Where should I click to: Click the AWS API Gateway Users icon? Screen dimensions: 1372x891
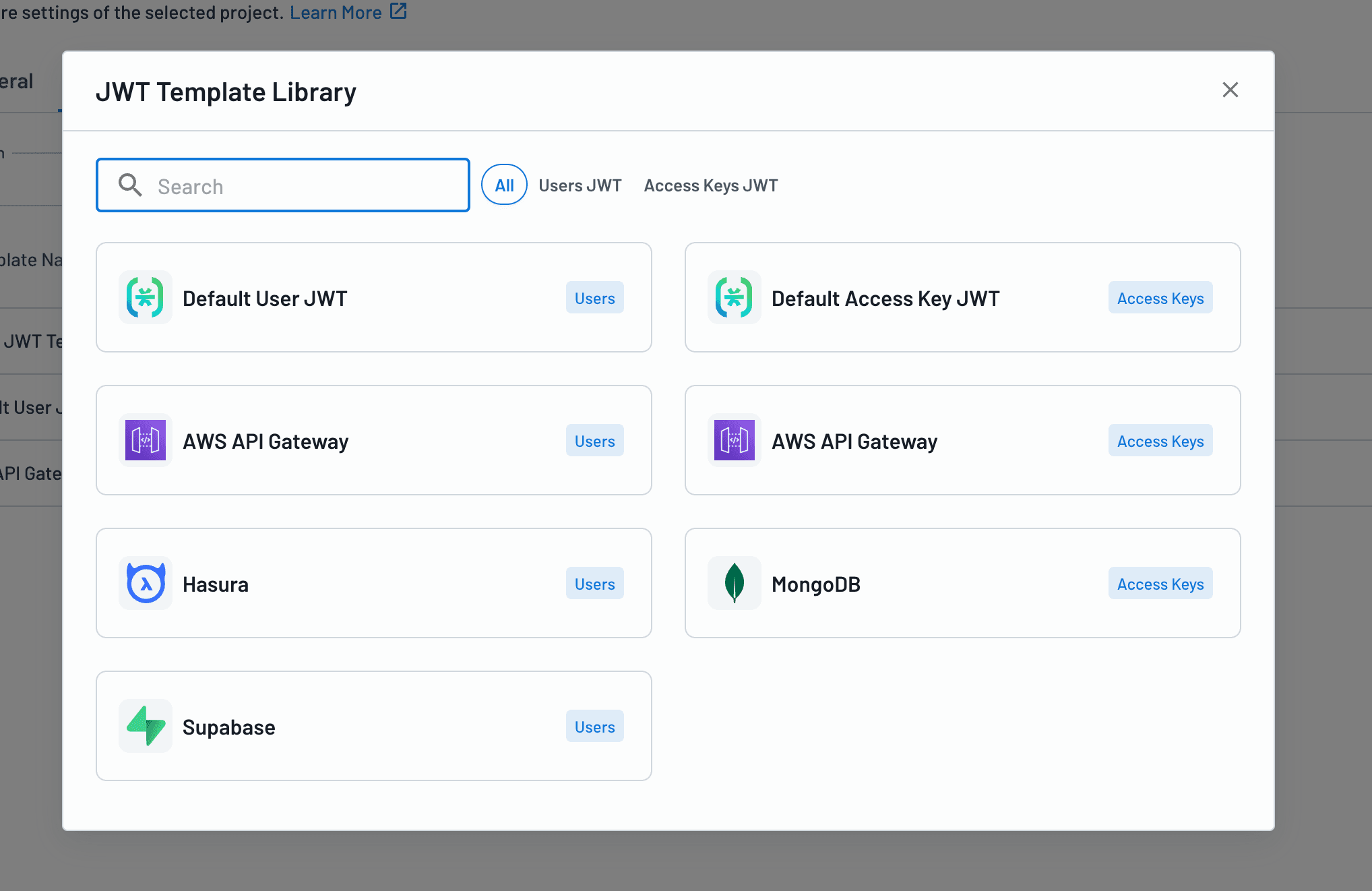coord(145,440)
